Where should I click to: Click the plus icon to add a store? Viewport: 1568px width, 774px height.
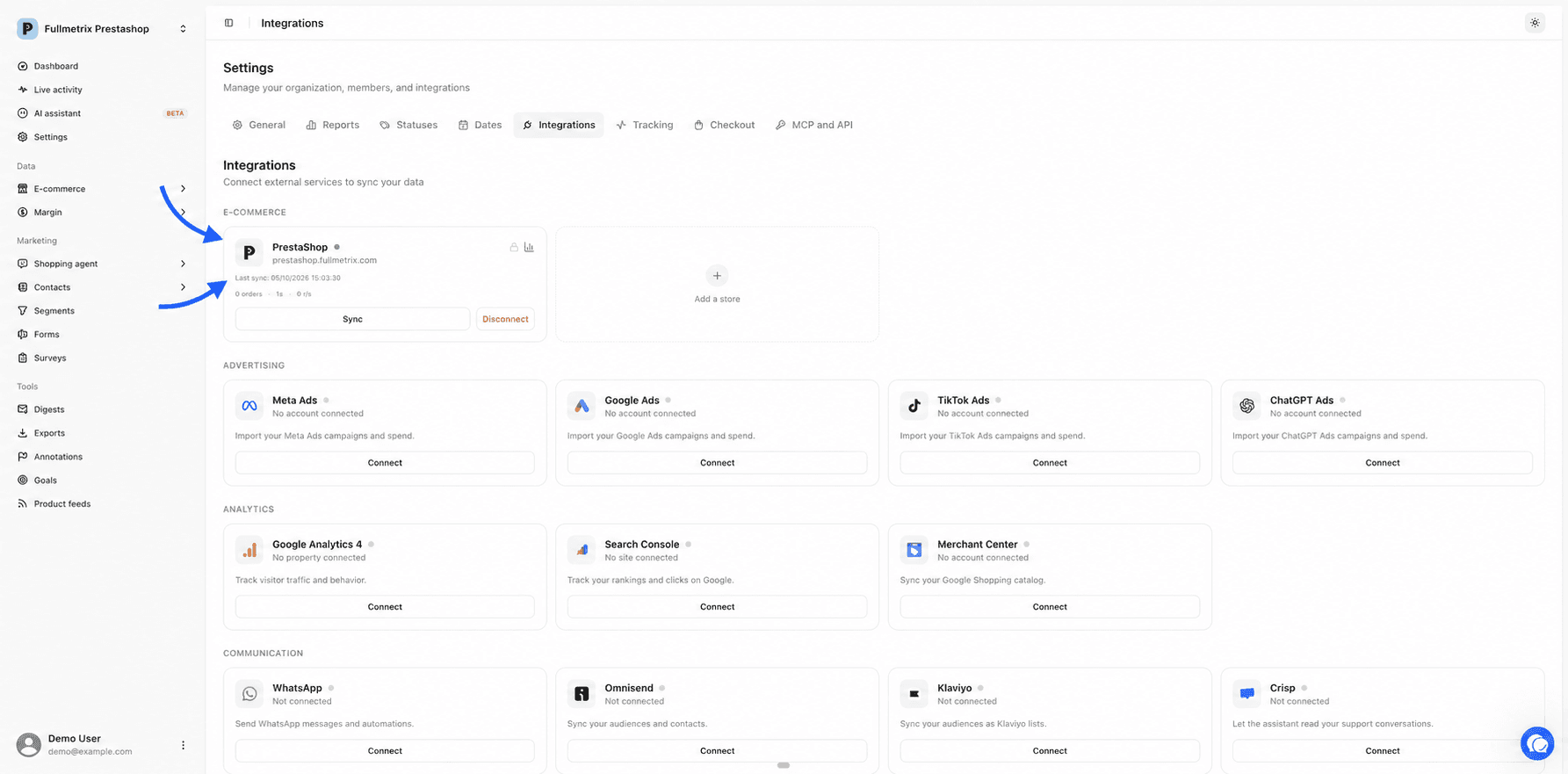[717, 276]
